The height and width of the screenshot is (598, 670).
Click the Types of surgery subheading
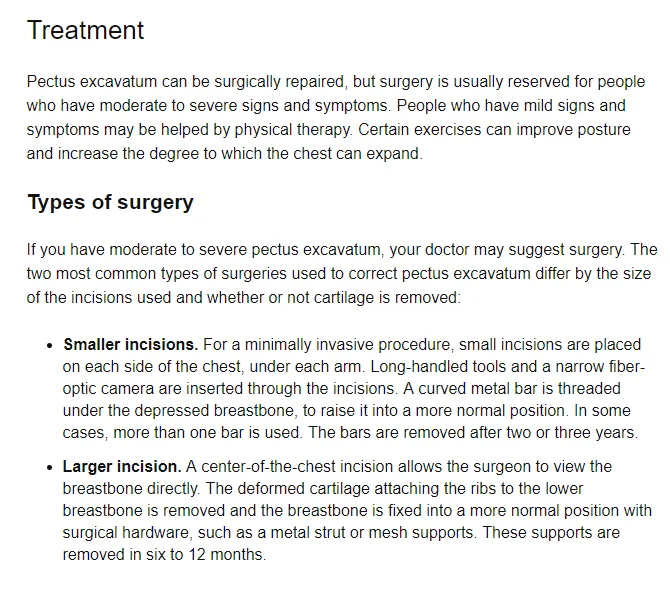point(111,202)
